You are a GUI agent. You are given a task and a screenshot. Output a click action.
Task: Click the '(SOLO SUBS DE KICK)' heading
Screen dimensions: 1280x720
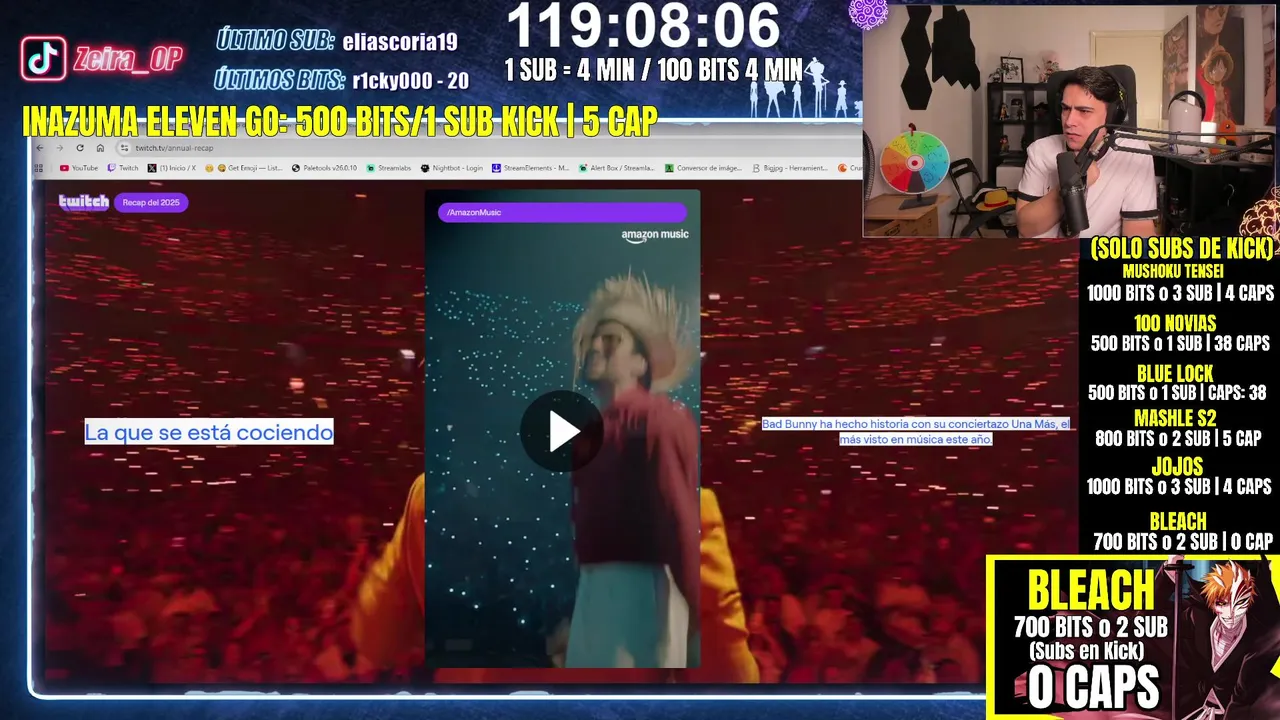pyautogui.click(x=1183, y=248)
